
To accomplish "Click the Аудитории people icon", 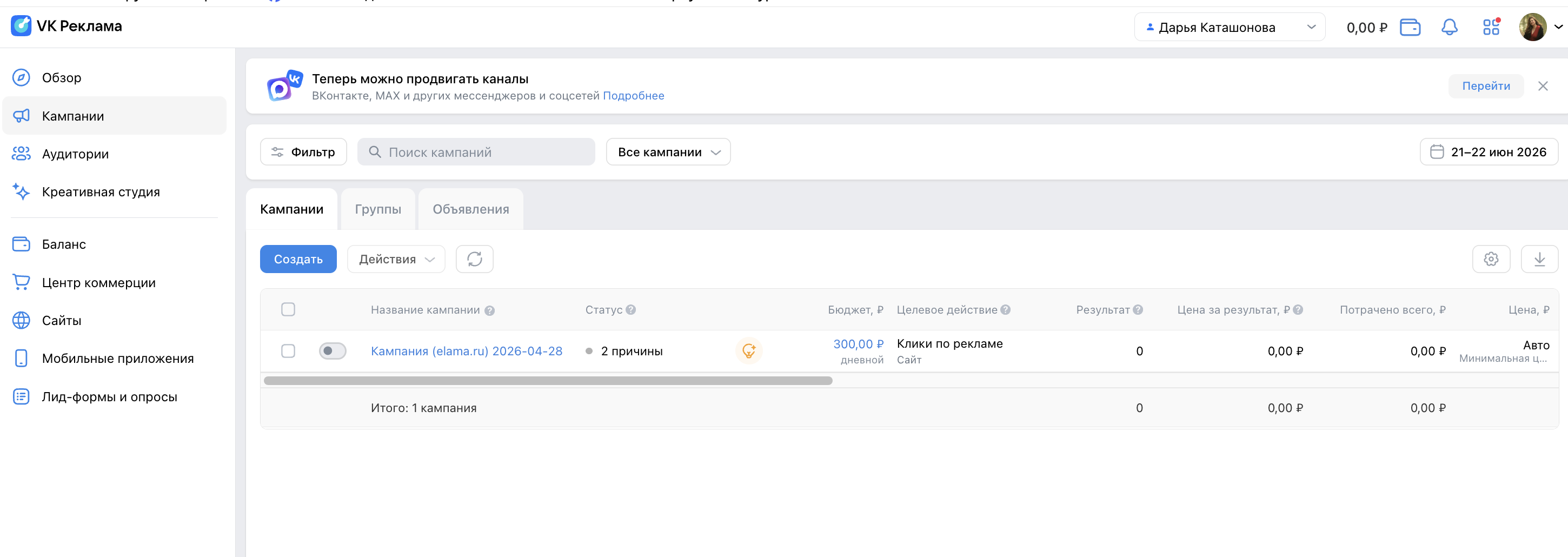I will coord(21,154).
